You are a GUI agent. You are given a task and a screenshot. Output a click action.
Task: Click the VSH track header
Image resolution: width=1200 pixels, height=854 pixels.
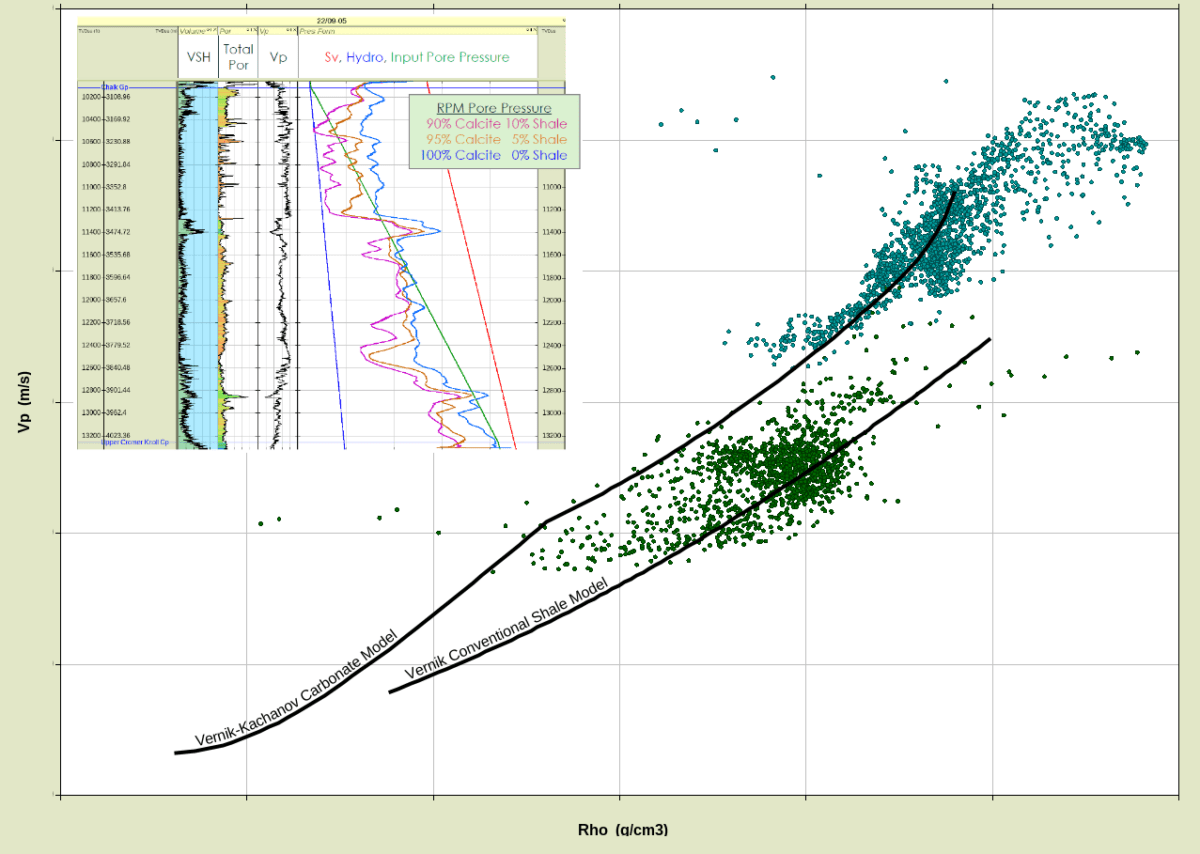coord(199,57)
